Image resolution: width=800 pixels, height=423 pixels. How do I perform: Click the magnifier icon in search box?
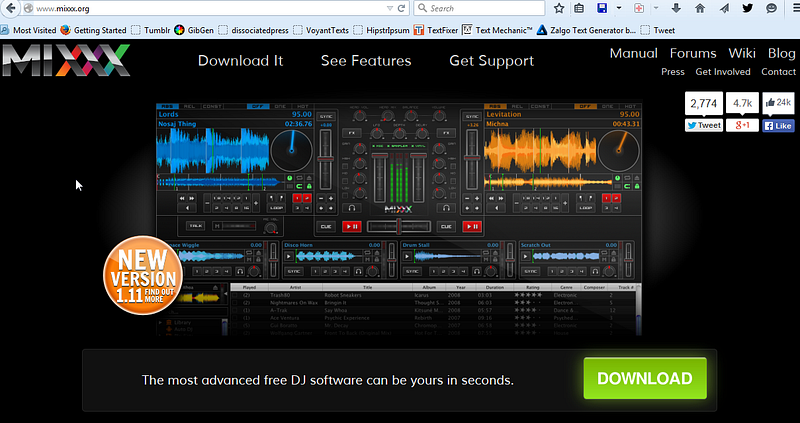tap(422, 8)
